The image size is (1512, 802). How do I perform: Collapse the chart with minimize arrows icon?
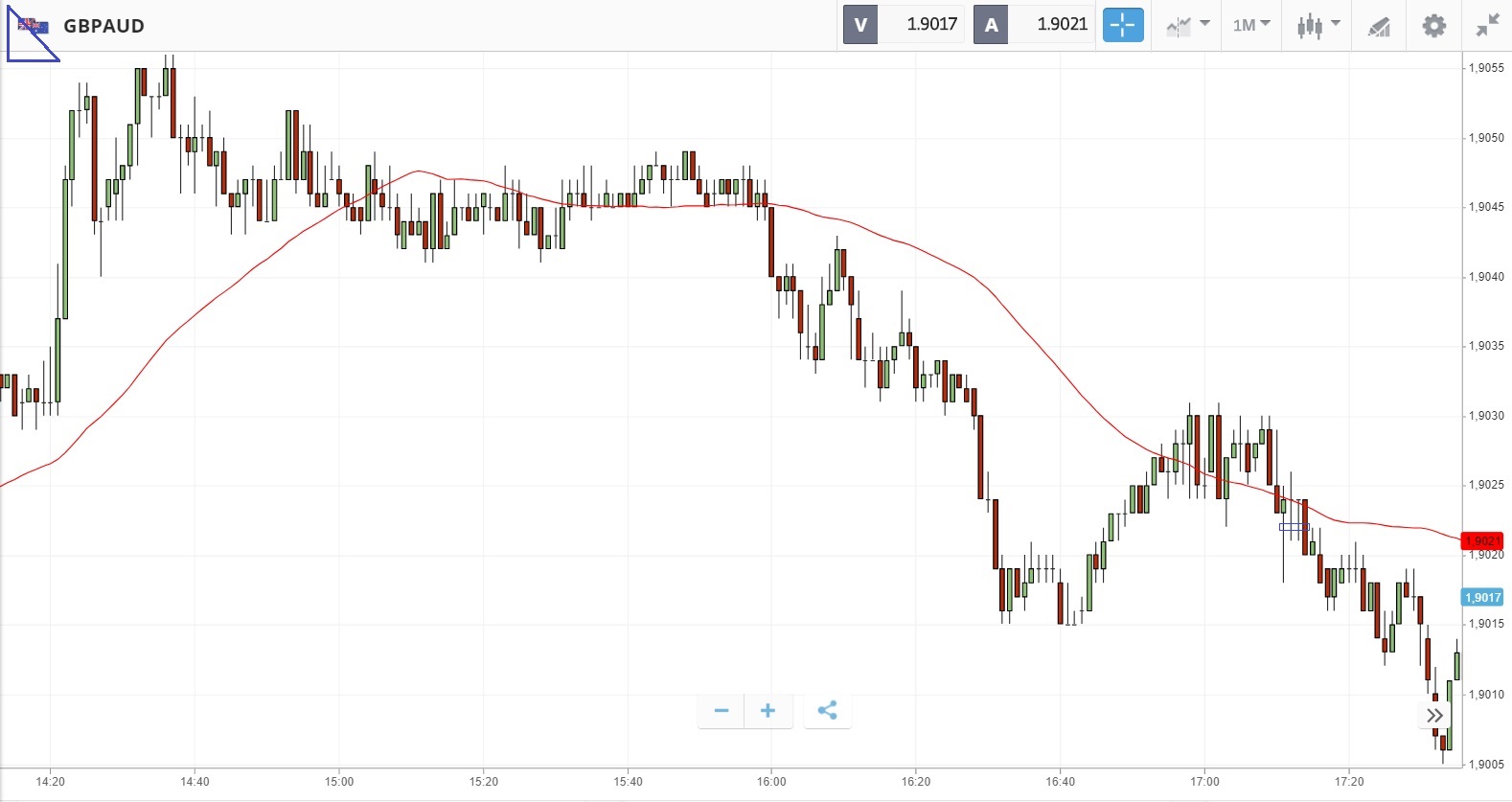[1487, 25]
